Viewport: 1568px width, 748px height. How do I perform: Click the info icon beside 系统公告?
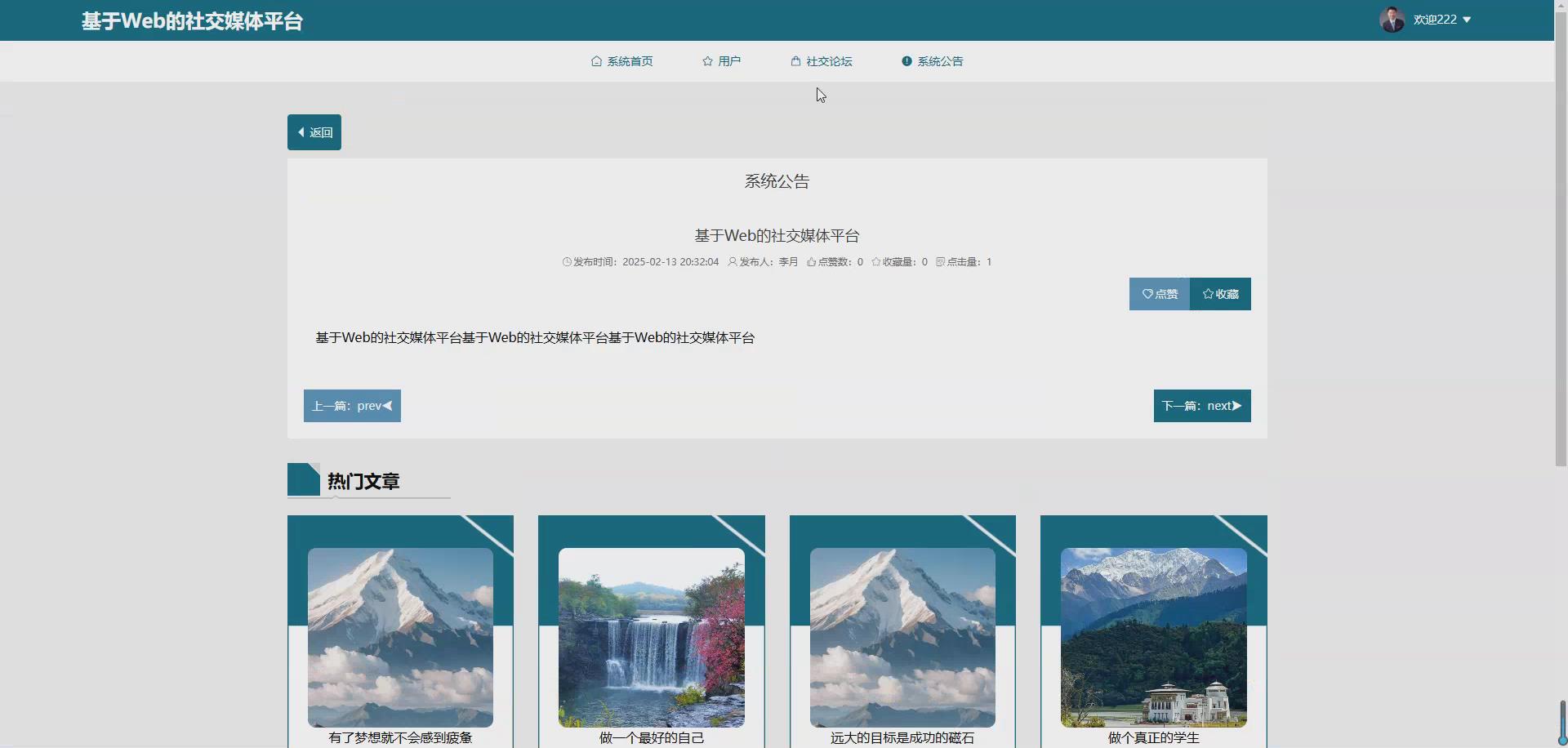pos(908,60)
